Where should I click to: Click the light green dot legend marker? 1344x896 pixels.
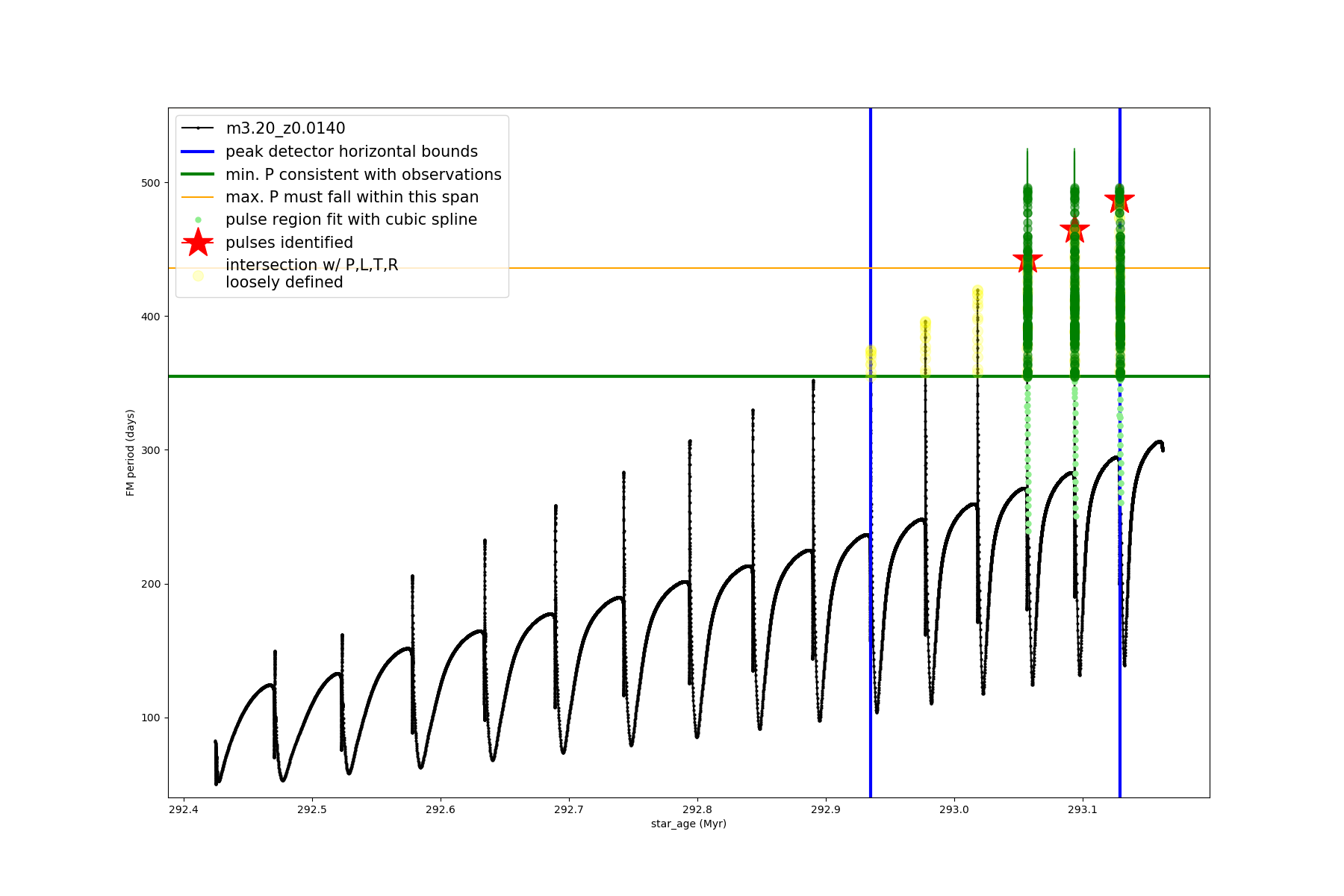[x=198, y=220]
